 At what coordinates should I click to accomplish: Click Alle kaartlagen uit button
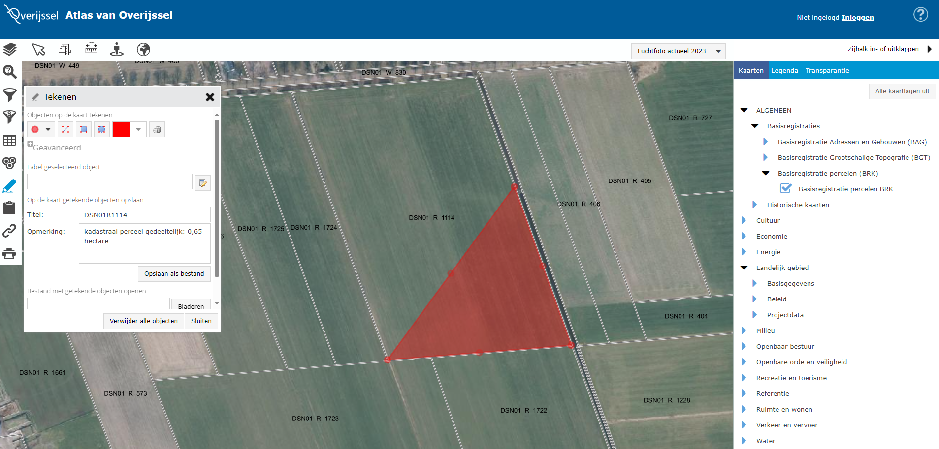pyautogui.click(x=902, y=92)
